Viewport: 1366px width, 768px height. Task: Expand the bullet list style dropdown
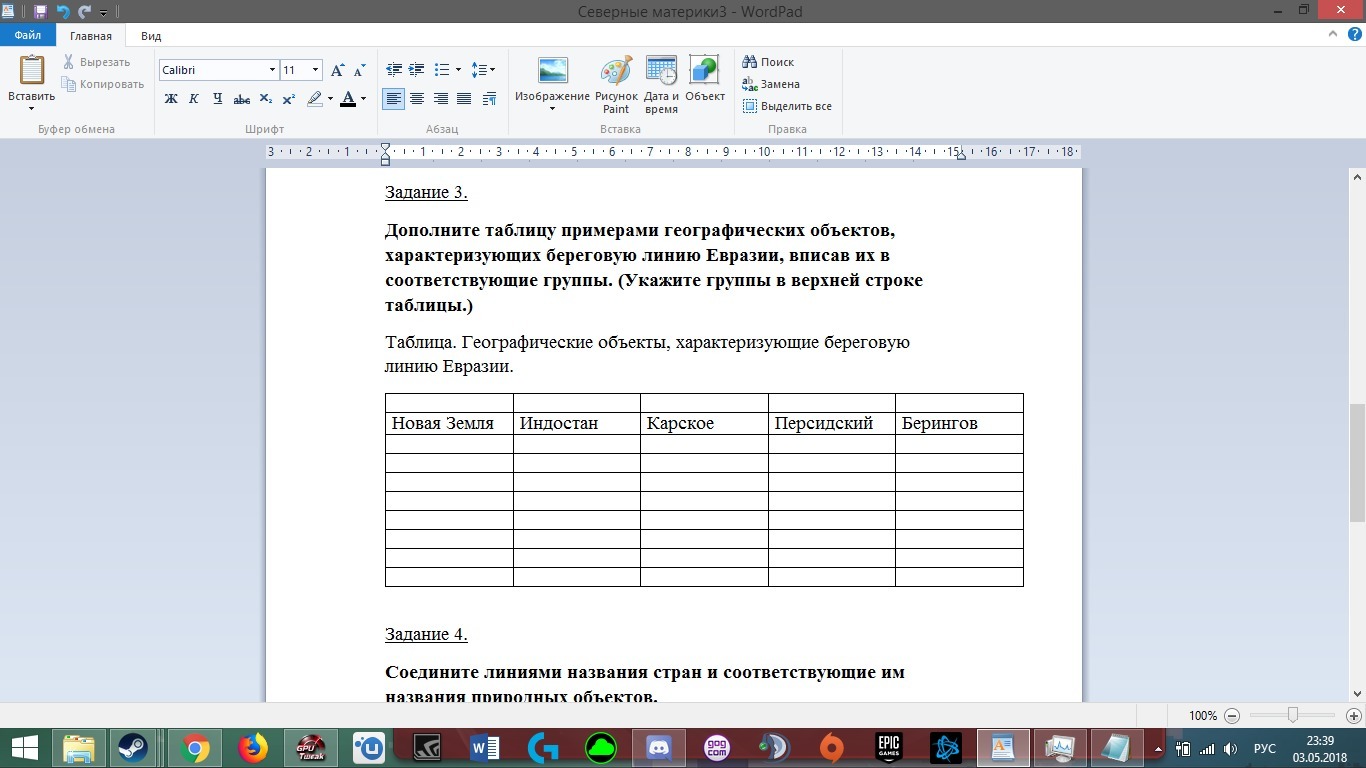[x=458, y=70]
